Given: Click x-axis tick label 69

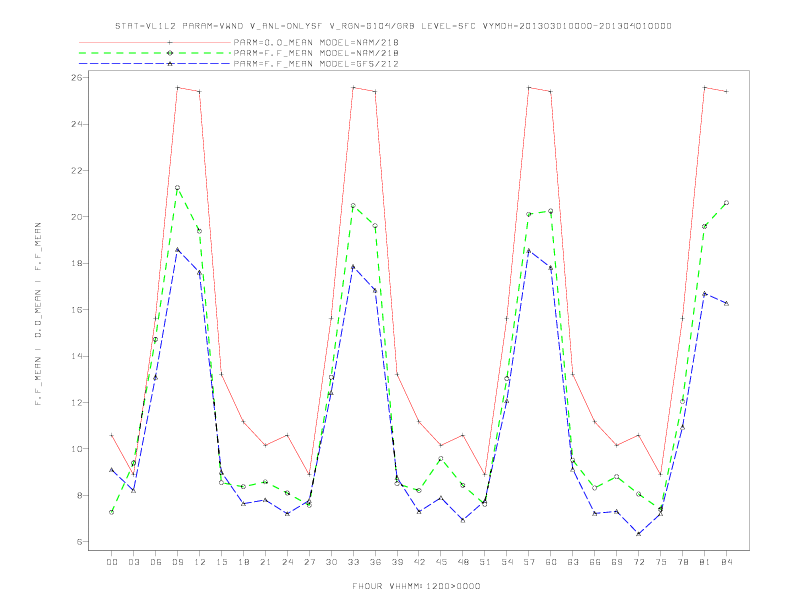Looking at the screenshot, I should (617, 562).
